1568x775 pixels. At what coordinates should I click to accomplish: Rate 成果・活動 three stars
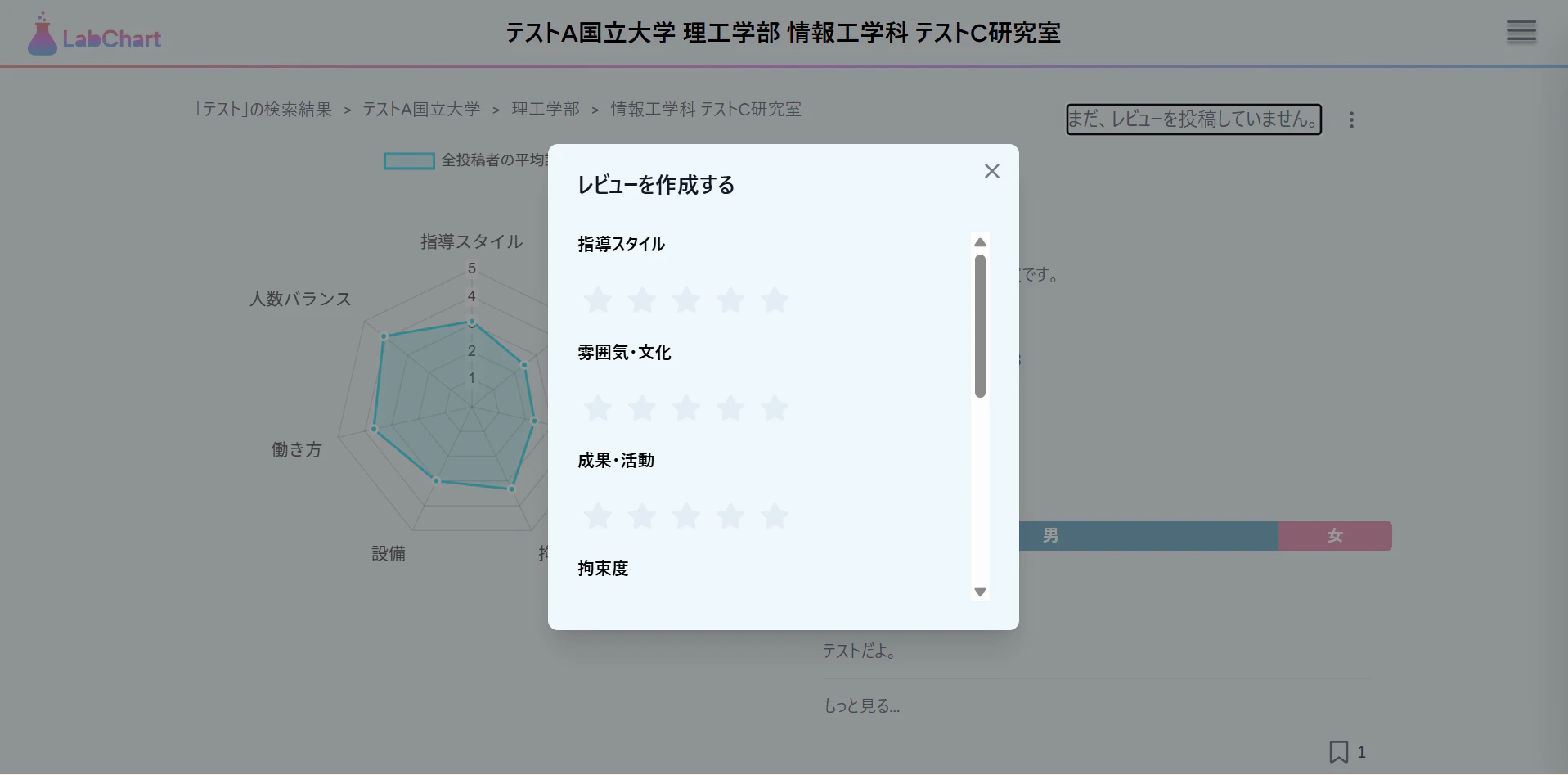point(686,516)
